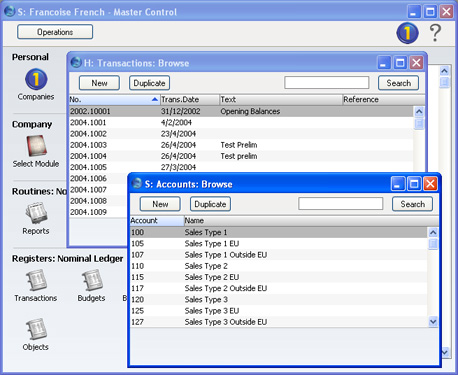Open the Objects register icon
Viewport: 458px width, 375px height.
pyautogui.click(x=36, y=329)
